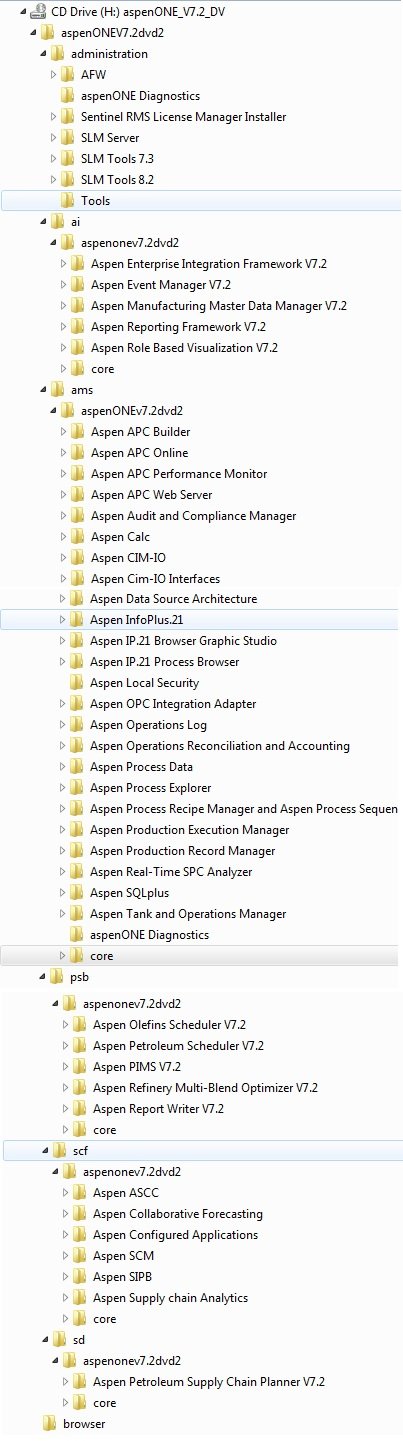Screen dimensions: 403x1441
Task: Click the folder icon next to SLM Server
Action: point(68,138)
